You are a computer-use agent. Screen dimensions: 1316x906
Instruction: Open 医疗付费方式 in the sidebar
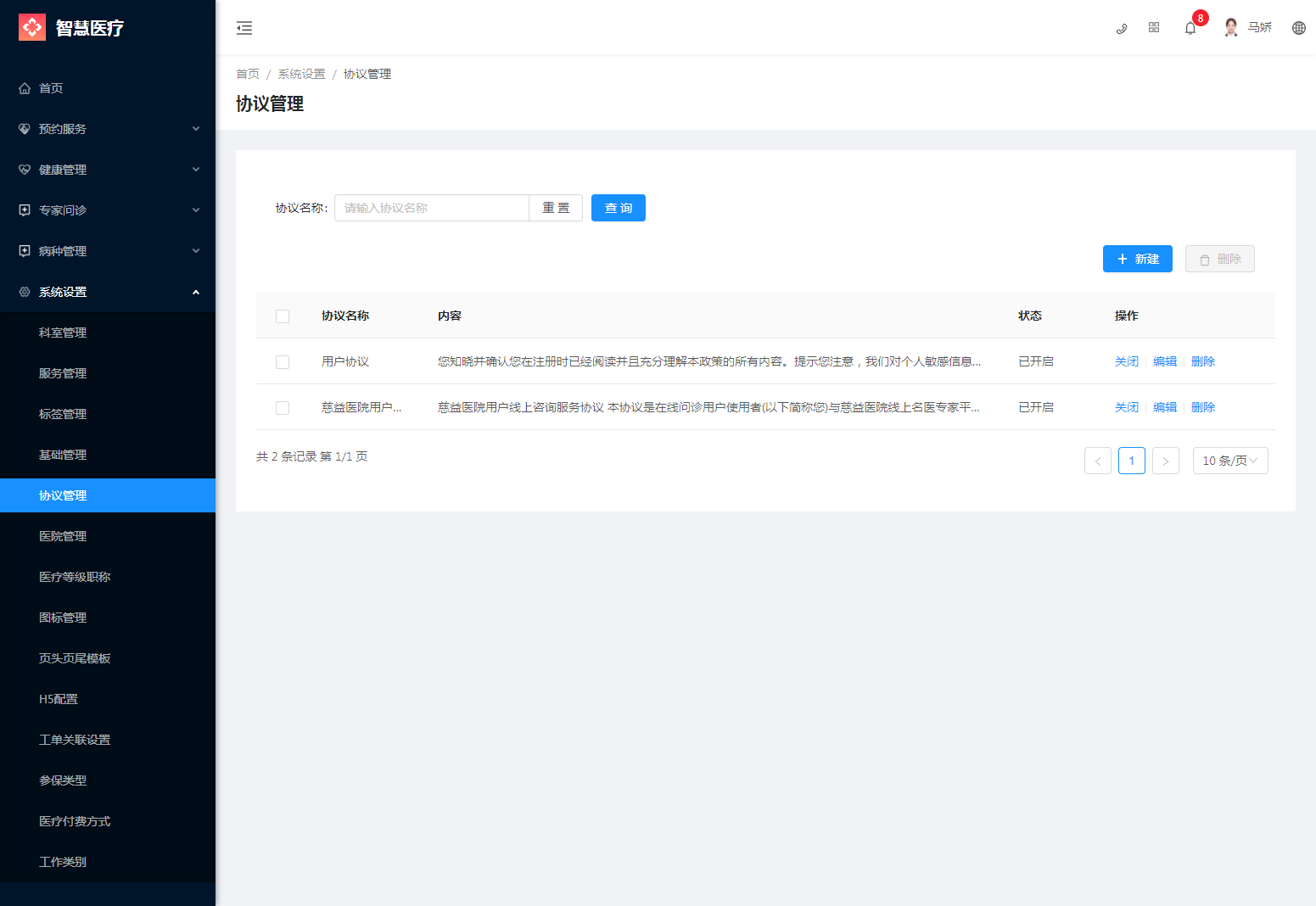coord(108,821)
